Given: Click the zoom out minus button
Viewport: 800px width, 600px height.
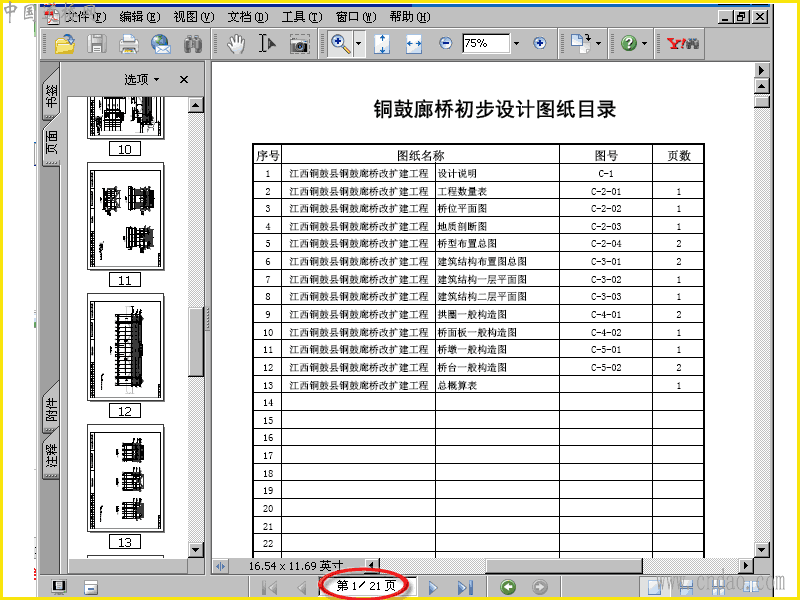Looking at the screenshot, I should click(x=445, y=43).
